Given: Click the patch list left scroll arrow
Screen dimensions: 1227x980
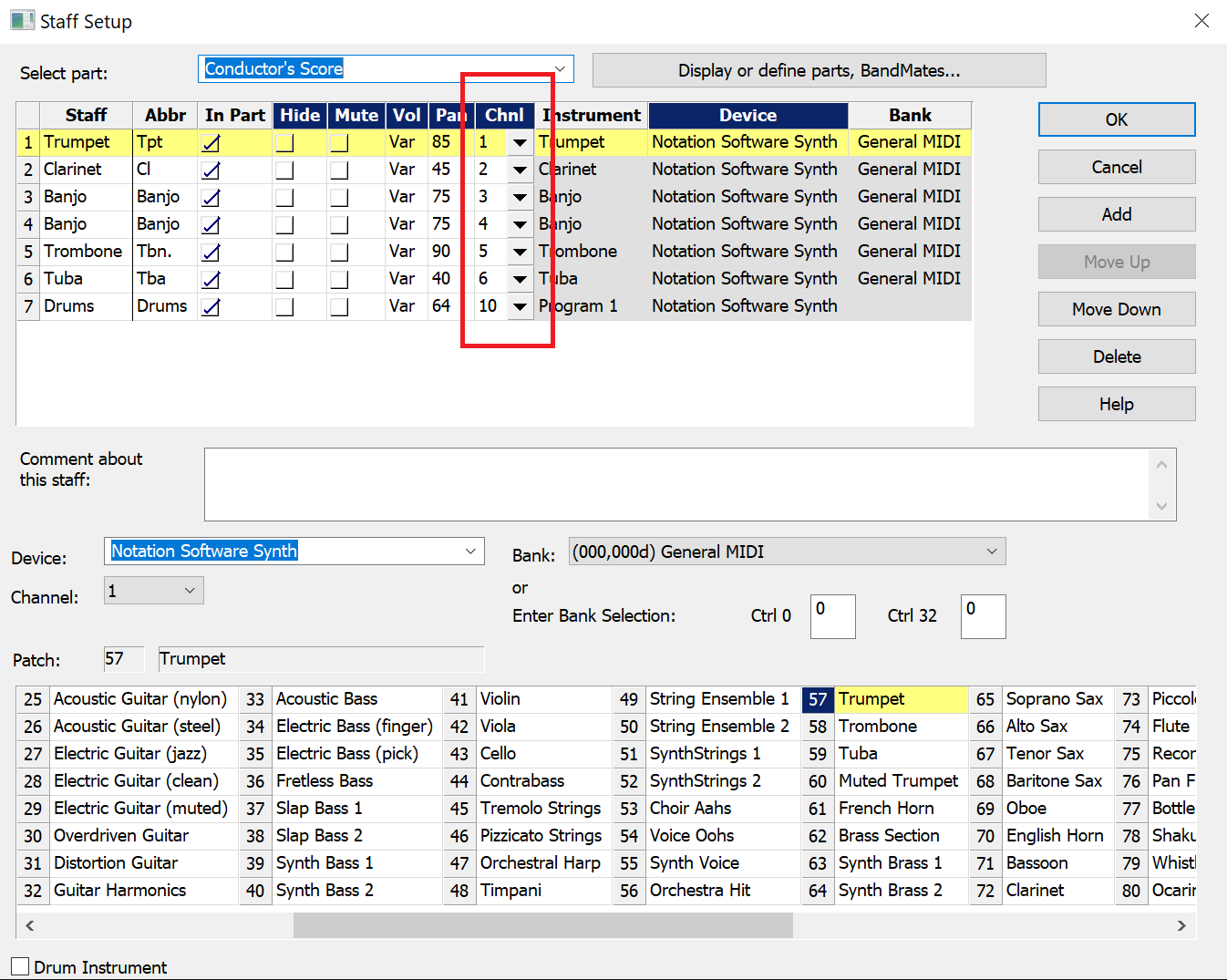Looking at the screenshot, I should pos(30,925).
